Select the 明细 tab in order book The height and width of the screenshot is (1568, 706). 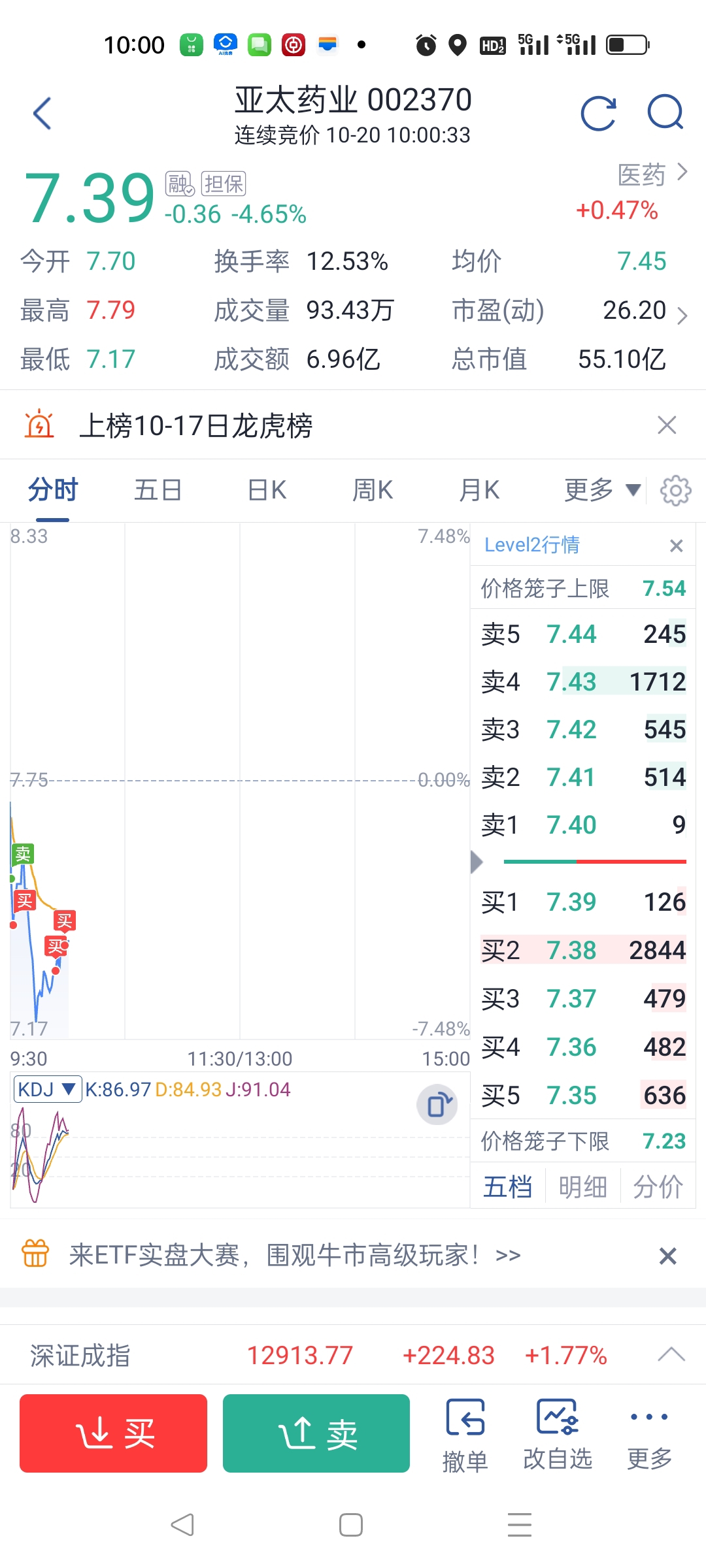pos(582,1186)
